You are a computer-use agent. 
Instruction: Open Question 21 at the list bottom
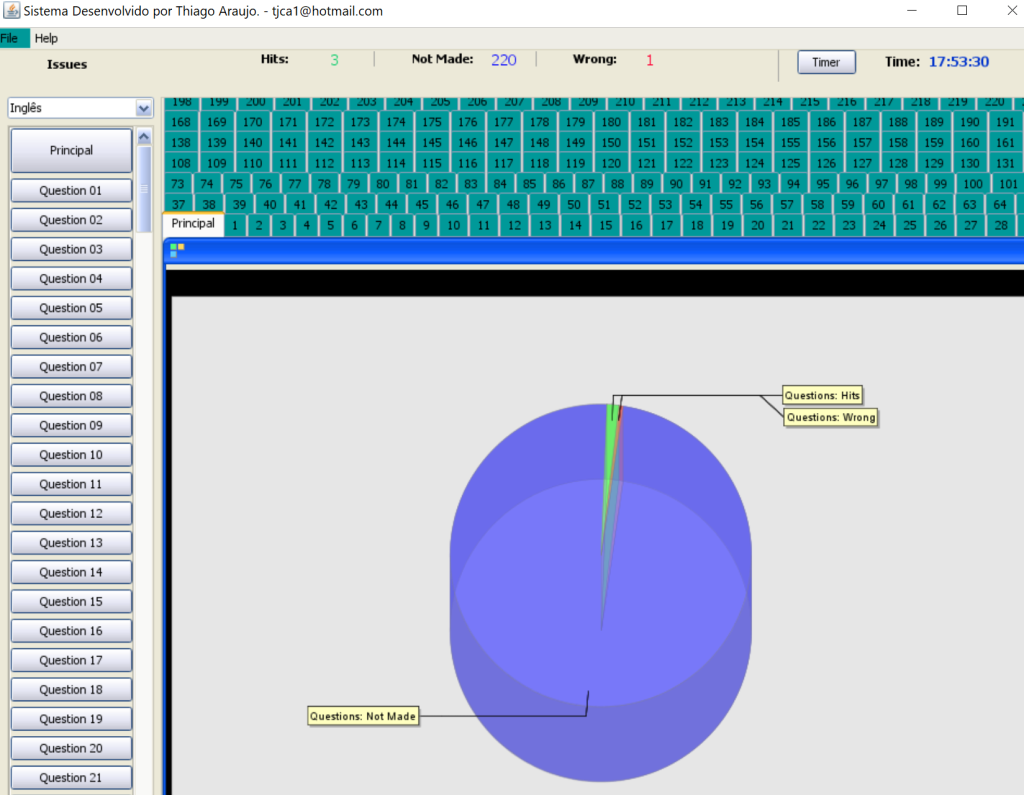(71, 779)
